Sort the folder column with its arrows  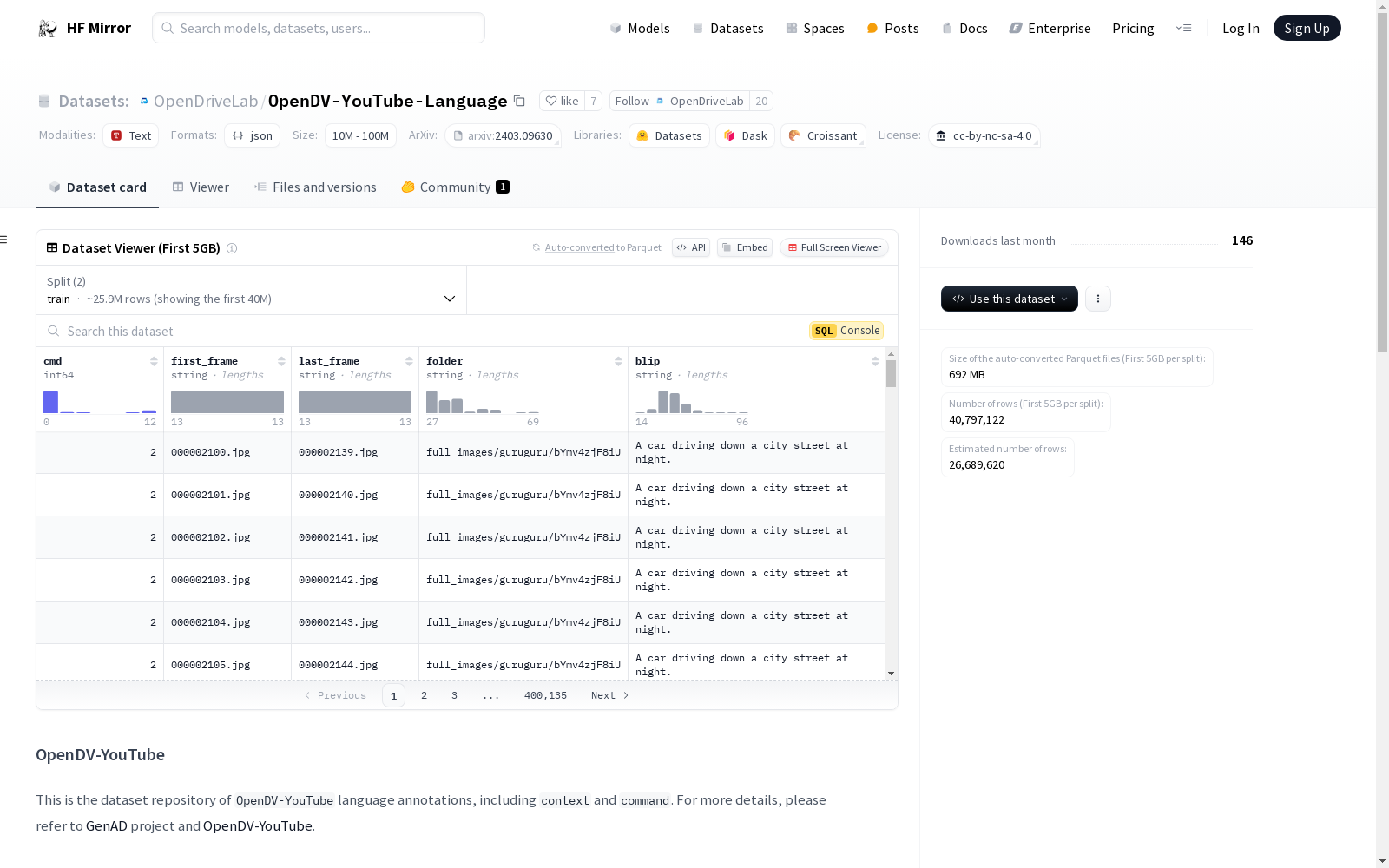[618, 361]
